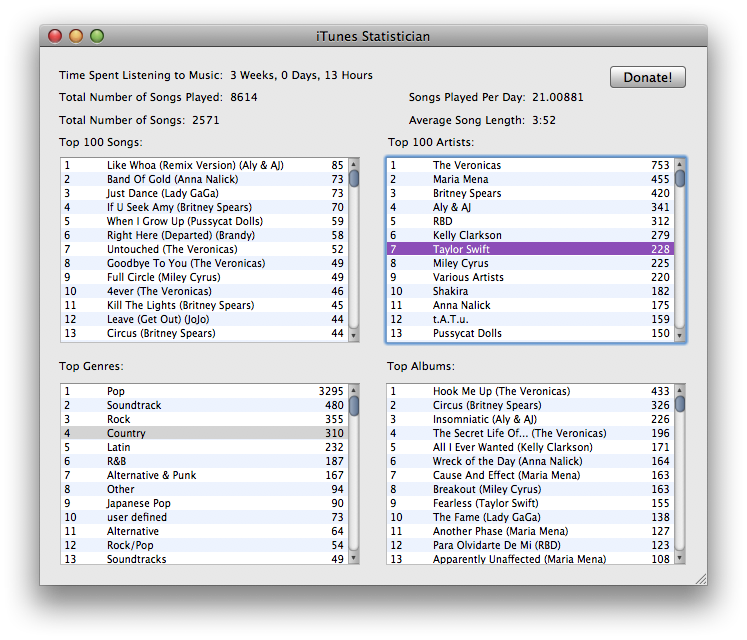This screenshot has height=640, width=747.
Task: Select artist Miley Cyrus row
Action: 531,263
